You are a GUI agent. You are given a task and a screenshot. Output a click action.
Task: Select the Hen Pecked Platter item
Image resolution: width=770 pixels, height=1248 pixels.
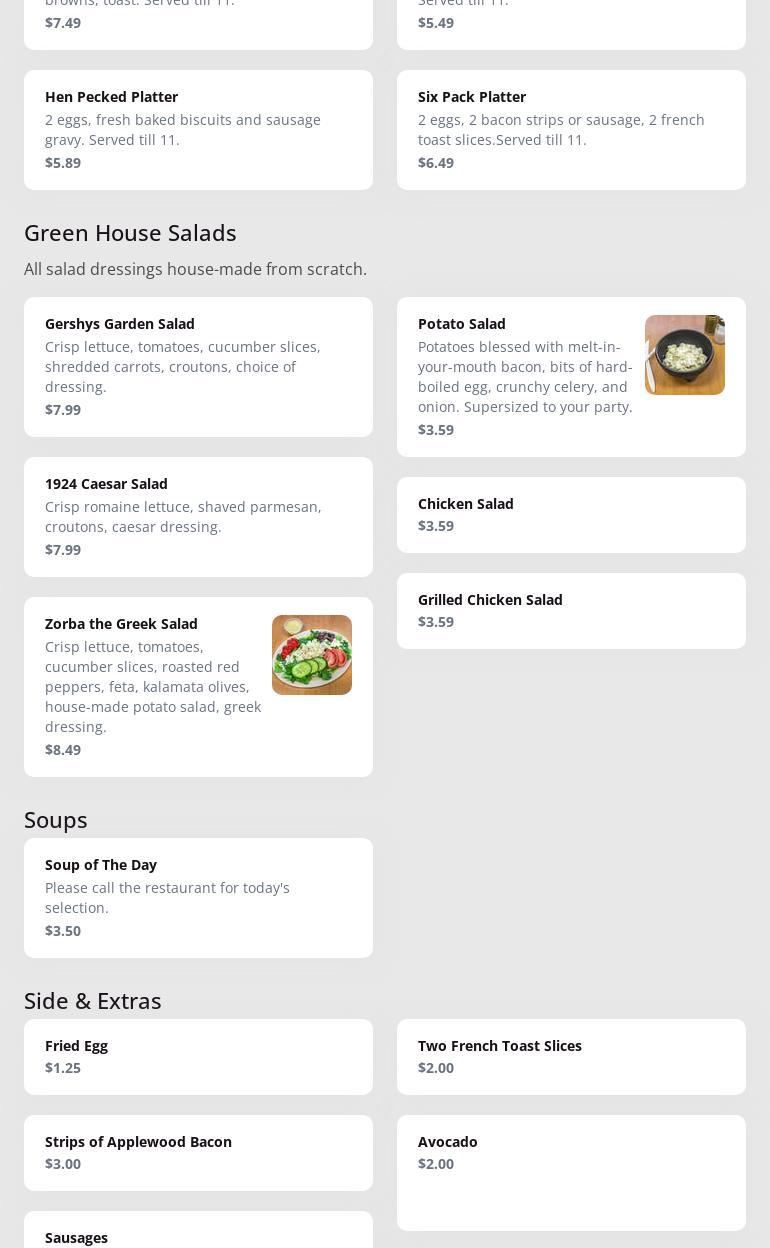pyautogui.click(x=198, y=129)
